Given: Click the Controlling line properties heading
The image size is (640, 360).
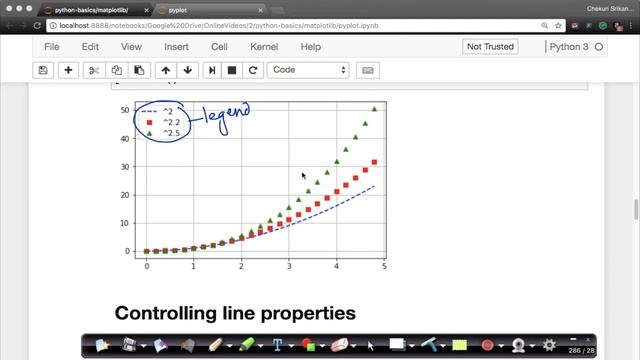Looking at the screenshot, I should 235,313.
